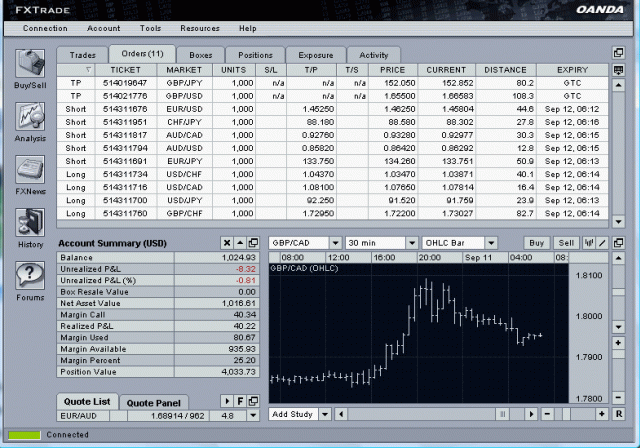Screen dimensions: 640x448
Task: Zoom out chart vertically with minus icon
Action: click(618, 397)
